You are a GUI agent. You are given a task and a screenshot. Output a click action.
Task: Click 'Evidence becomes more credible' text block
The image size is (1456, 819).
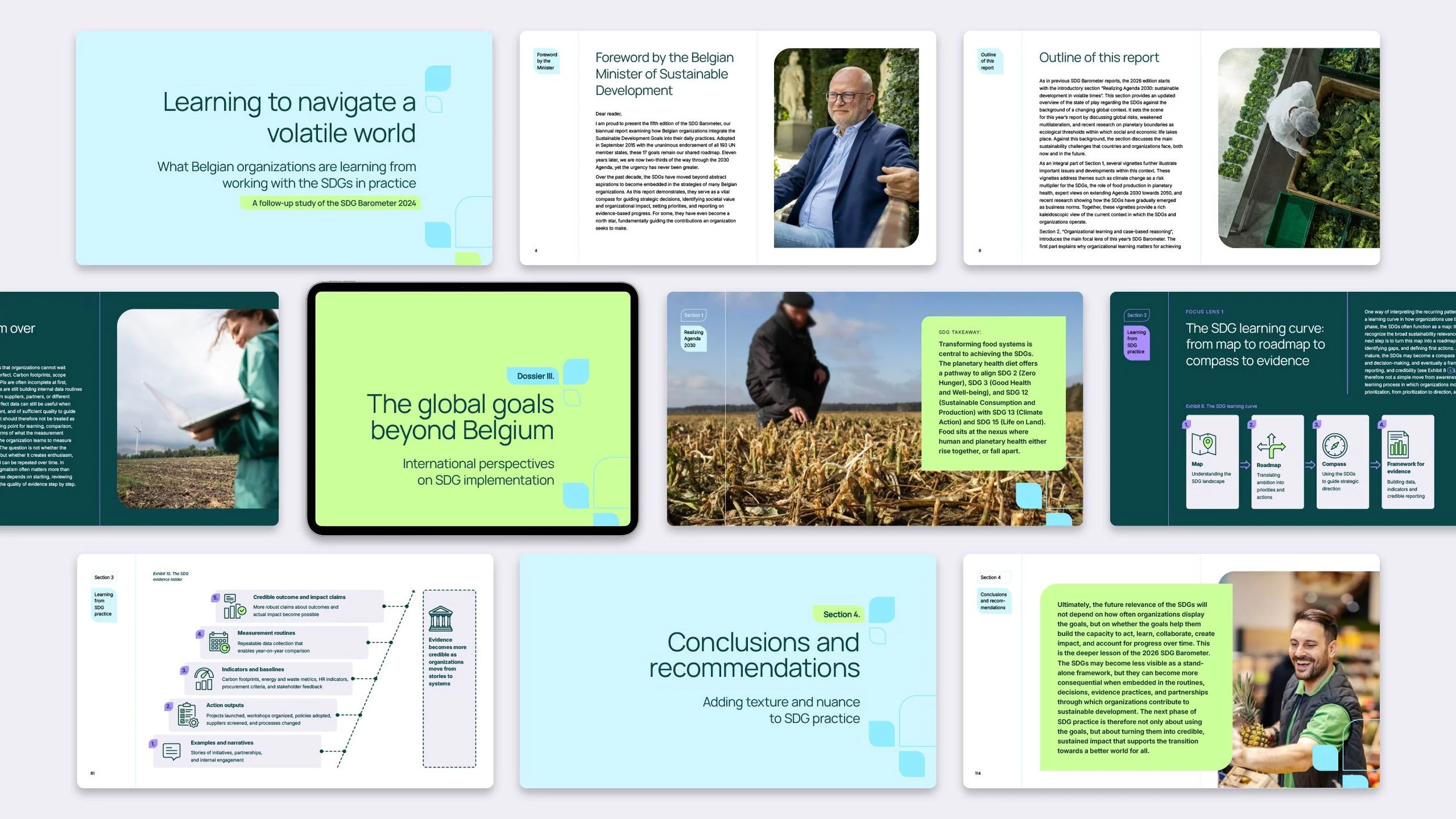click(447, 662)
